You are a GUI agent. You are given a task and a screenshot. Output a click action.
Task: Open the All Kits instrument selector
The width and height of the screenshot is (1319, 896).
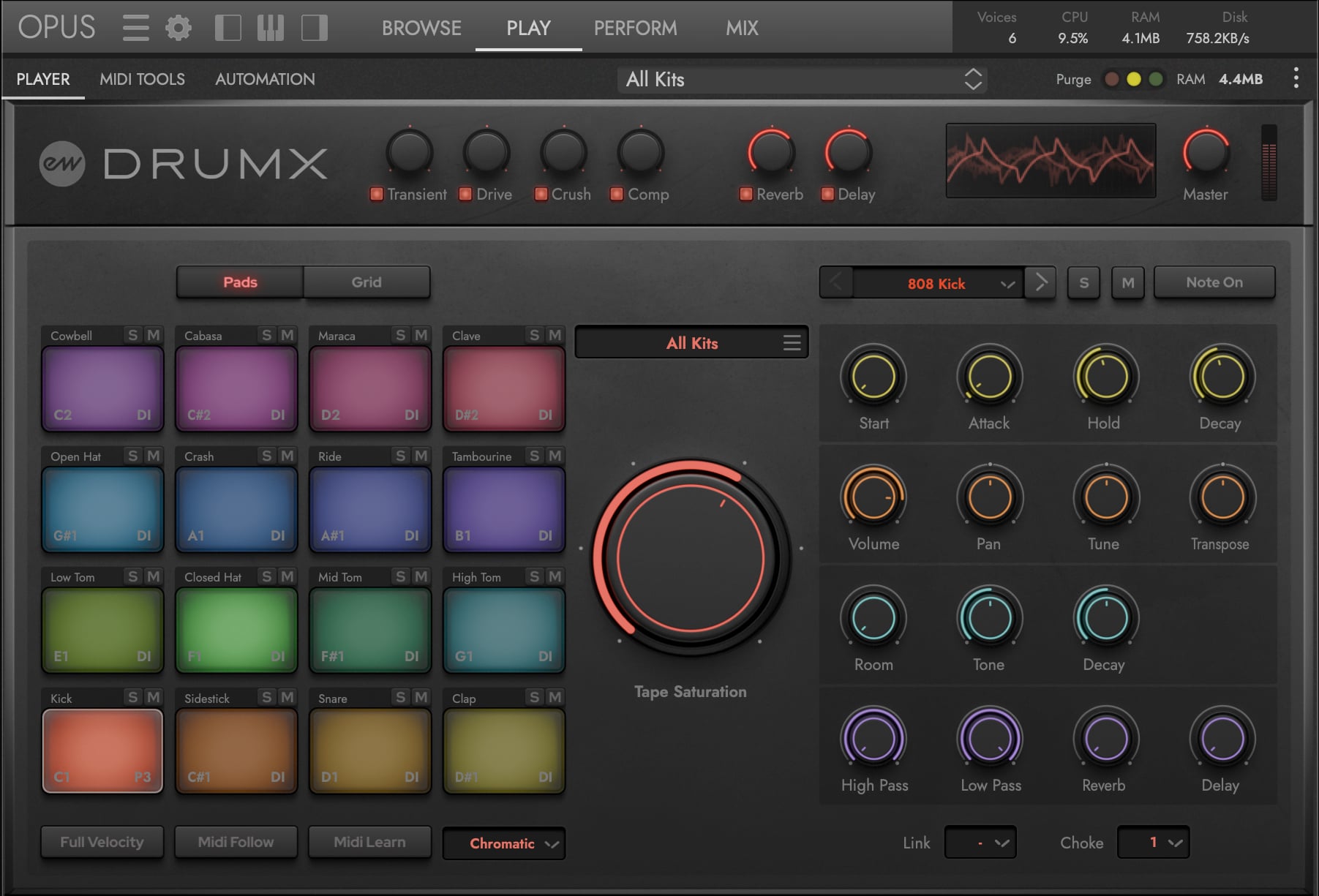[x=802, y=79]
